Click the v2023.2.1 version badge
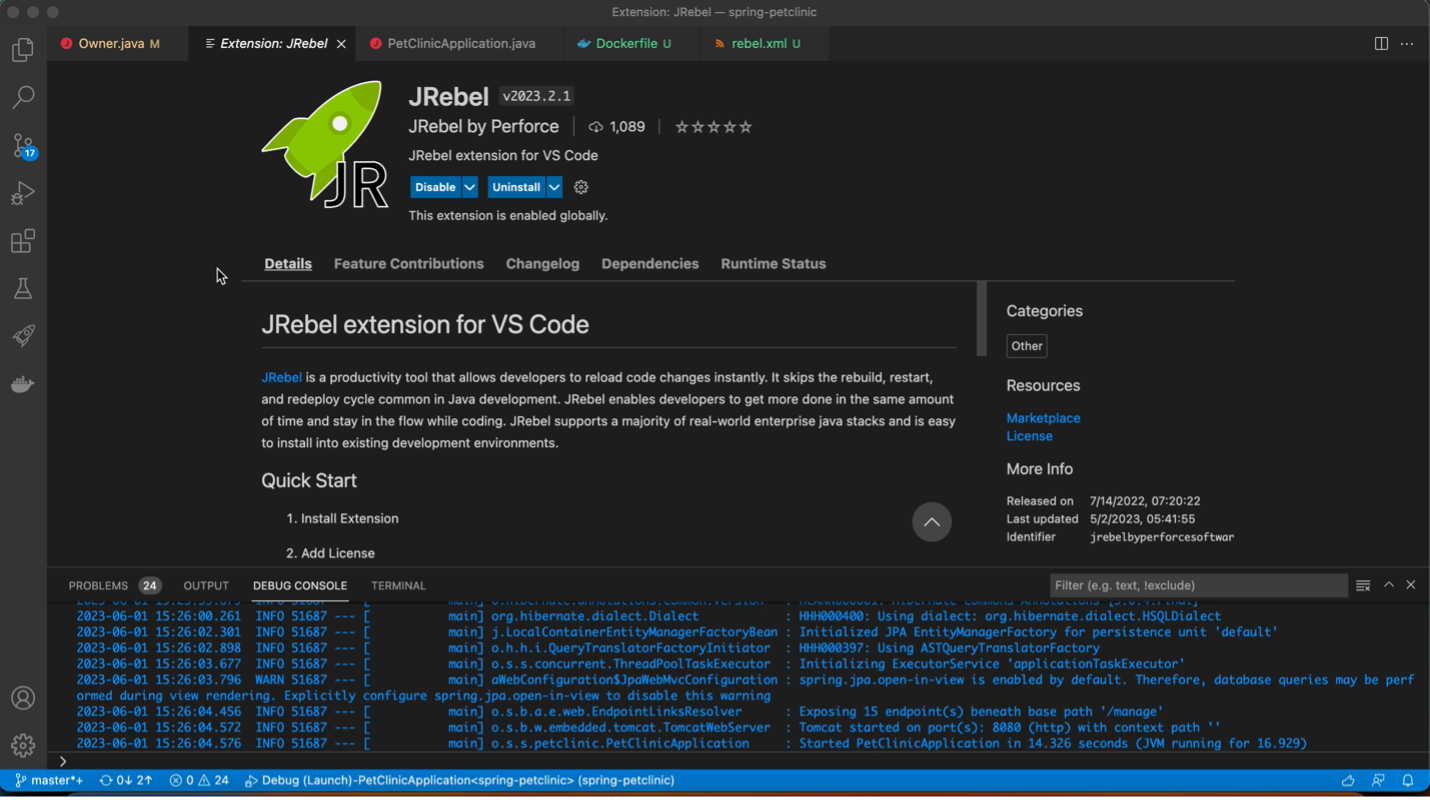This screenshot has width=1430, height=800. (x=536, y=96)
